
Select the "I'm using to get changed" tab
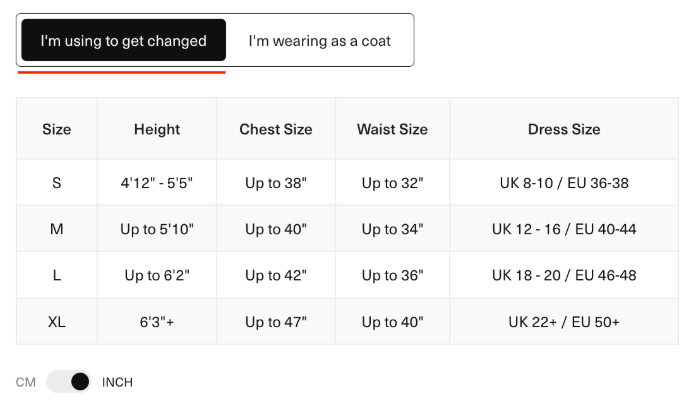click(123, 41)
